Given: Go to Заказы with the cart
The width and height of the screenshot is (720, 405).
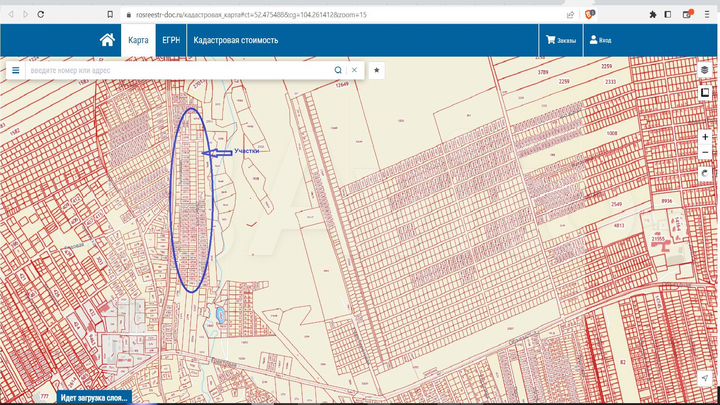Looking at the screenshot, I should (560, 40).
